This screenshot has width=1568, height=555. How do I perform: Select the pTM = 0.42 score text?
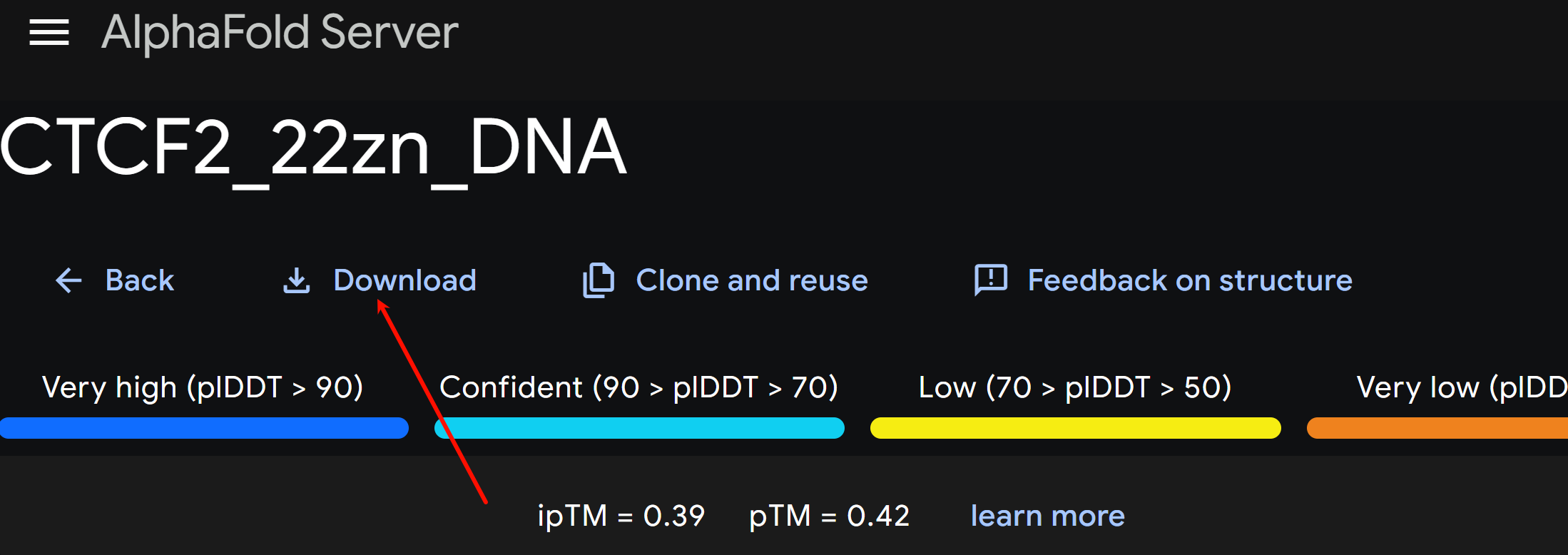pyautogui.click(x=829, y=516)
